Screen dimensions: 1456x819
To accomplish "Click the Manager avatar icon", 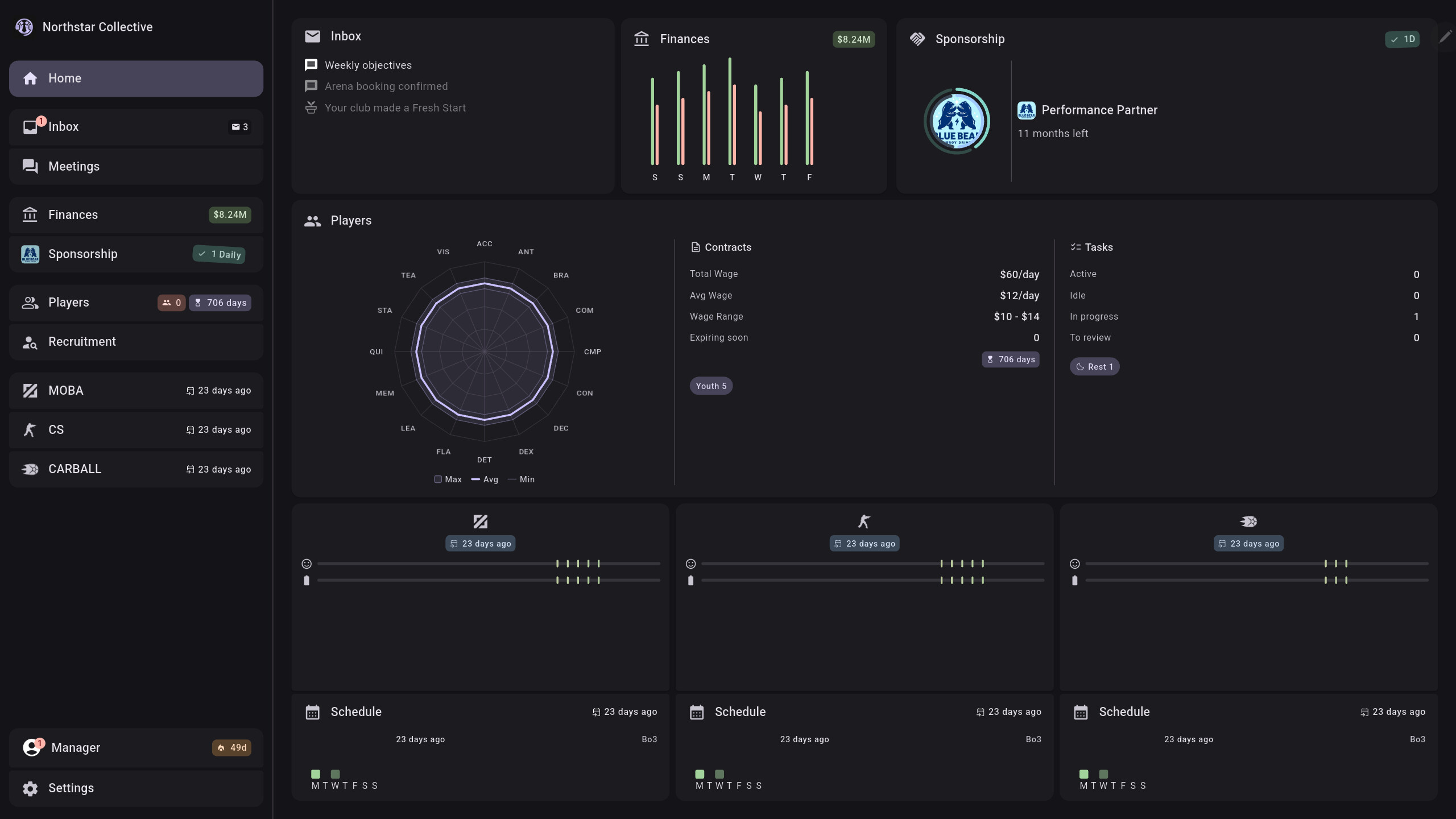I will pyautogui.click(x=31, y=747).
